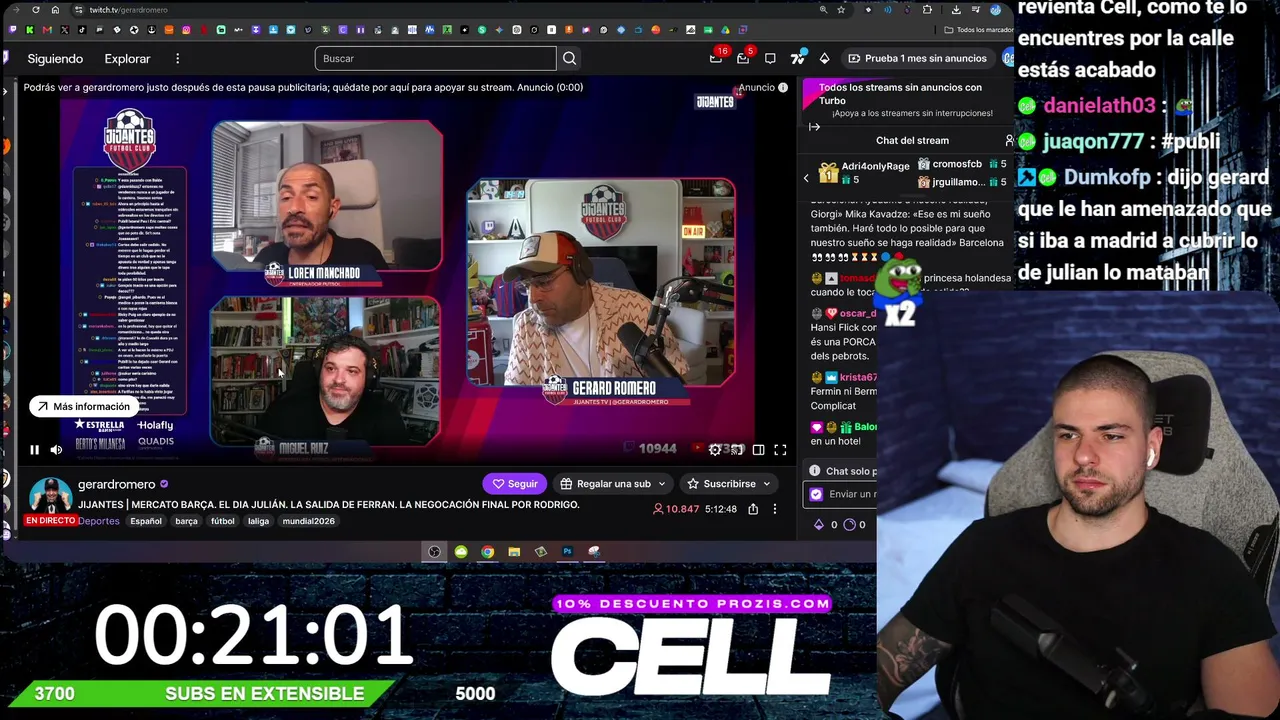Open the Bits balance diamond icon below chat
The image size is (1280, 720).
820,524
